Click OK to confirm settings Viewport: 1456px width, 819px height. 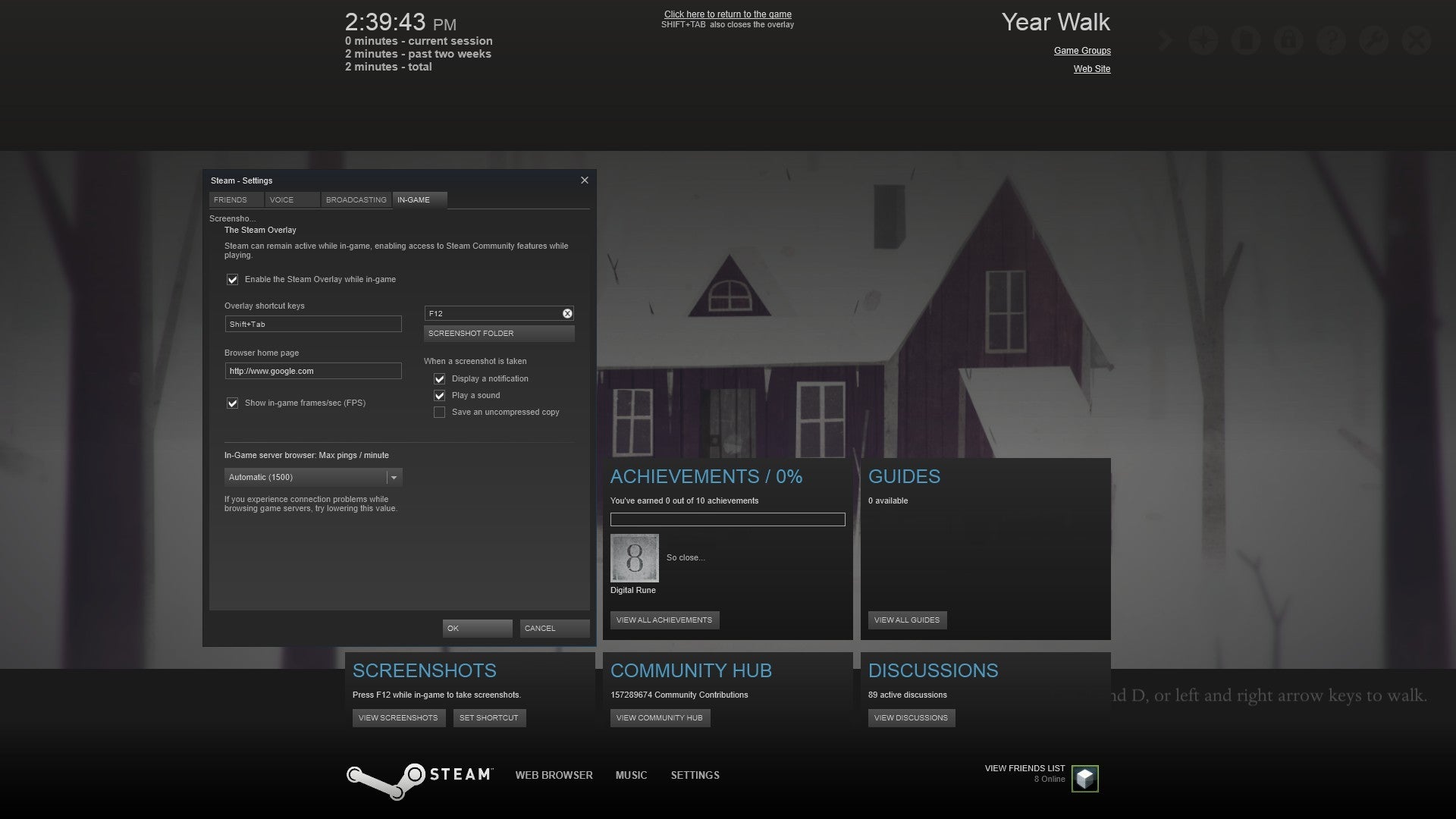(477, 627)
